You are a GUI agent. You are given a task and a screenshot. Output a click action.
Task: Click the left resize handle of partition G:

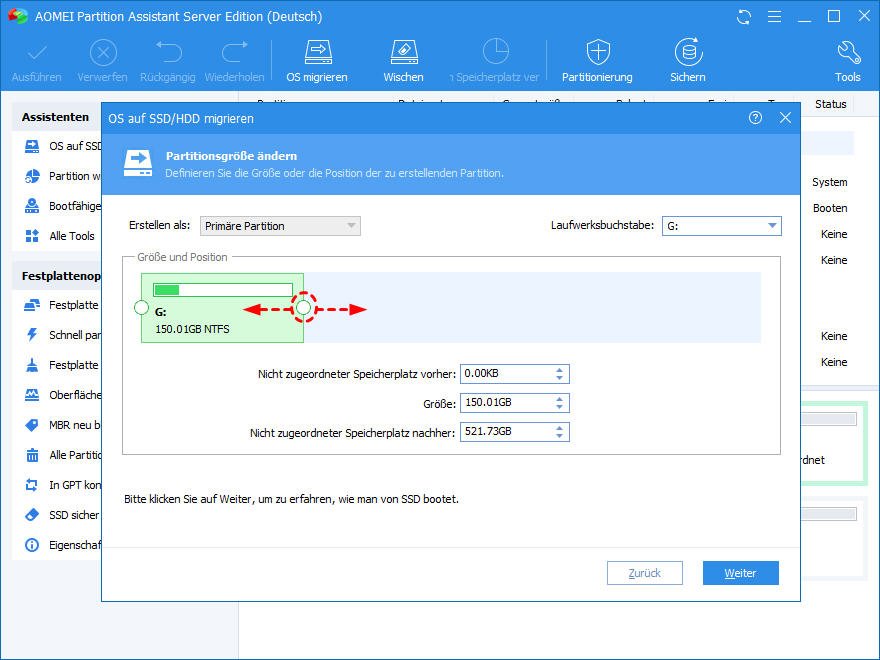(x=141, y=308)
